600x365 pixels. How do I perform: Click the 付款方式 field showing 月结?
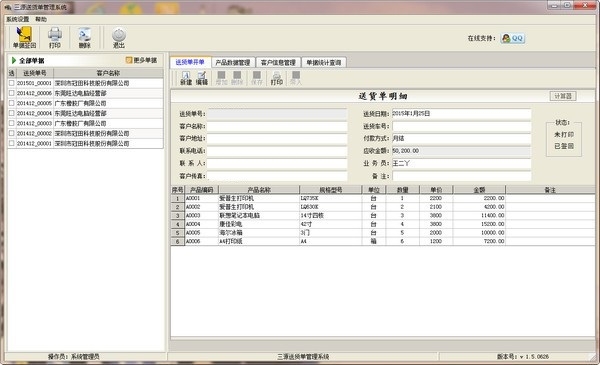(461, 139)
